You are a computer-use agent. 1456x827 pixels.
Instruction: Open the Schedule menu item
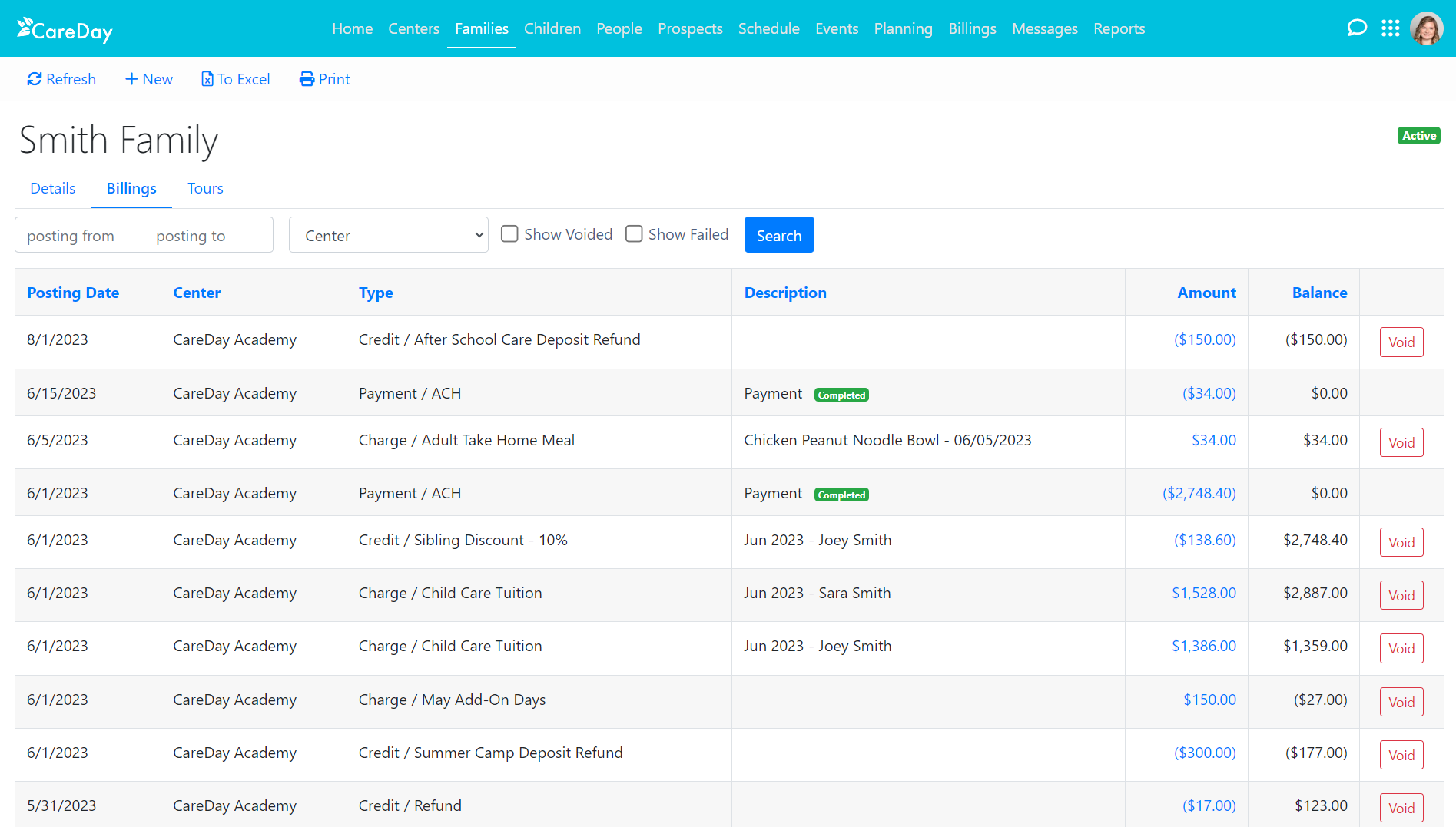(768, 28)
